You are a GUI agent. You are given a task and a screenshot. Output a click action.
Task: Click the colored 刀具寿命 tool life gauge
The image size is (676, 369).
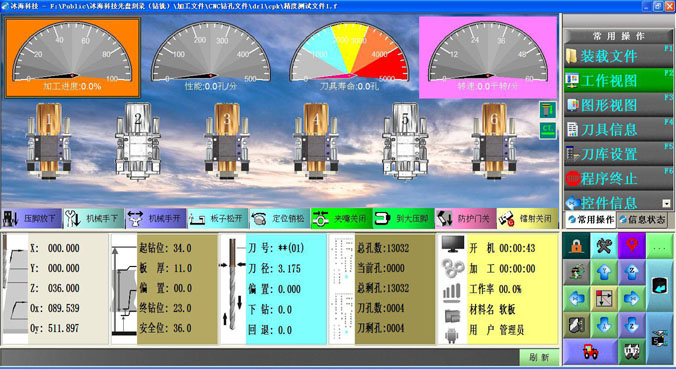(x=350, y=55)
